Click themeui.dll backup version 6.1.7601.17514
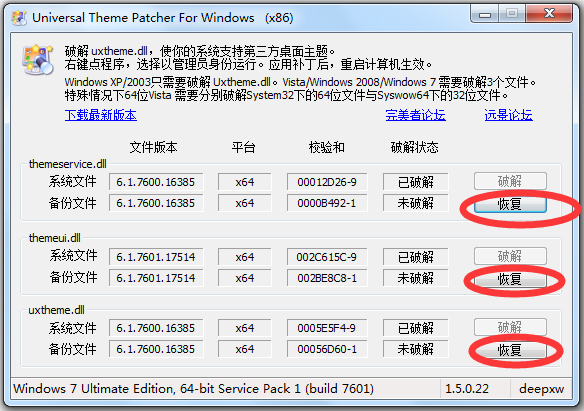The height and width of the screenshot is (411, 584). [x=156, y=278]
